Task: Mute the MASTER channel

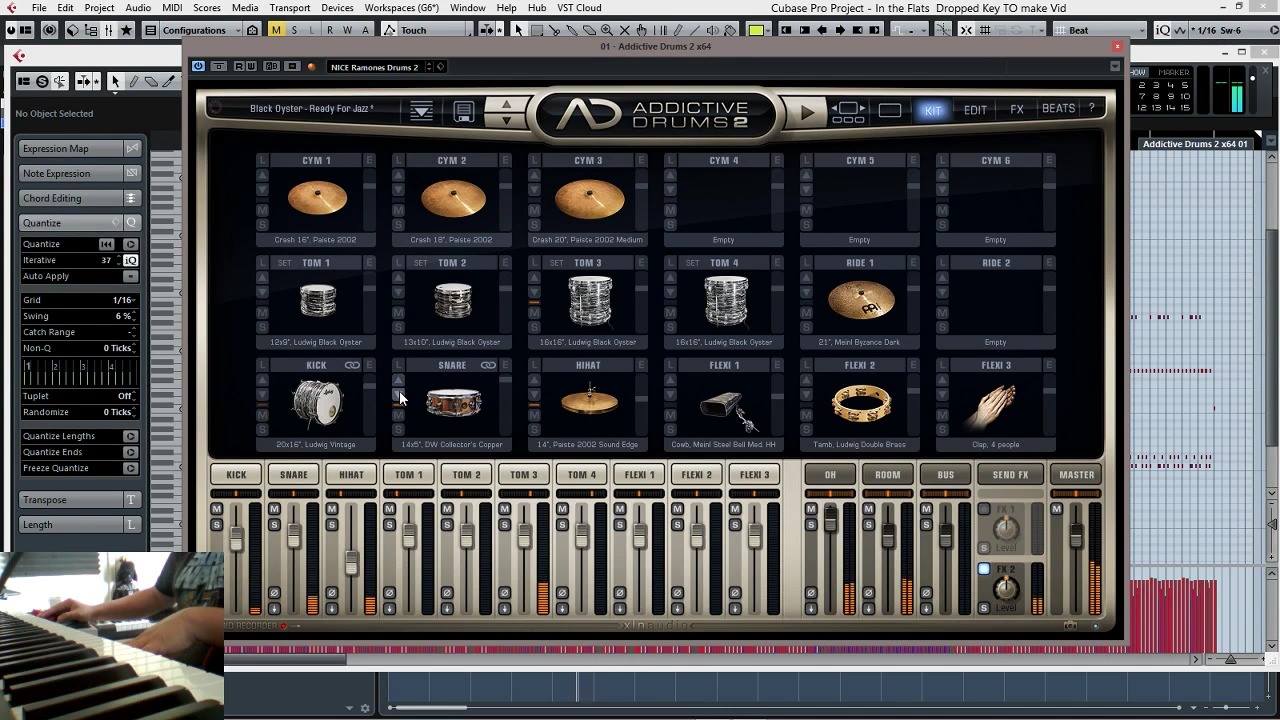Action: (1056, 510)
